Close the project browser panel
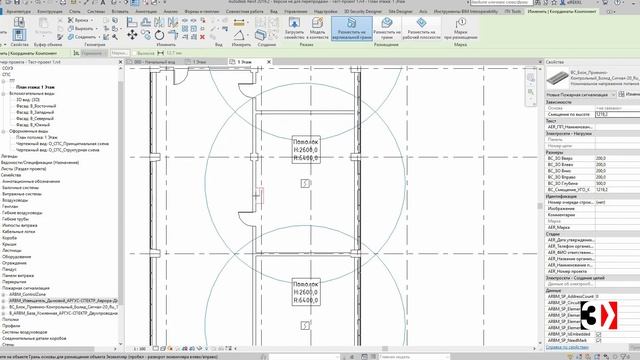640x360 pixels. pyautogui.click(x=120, y=62)
